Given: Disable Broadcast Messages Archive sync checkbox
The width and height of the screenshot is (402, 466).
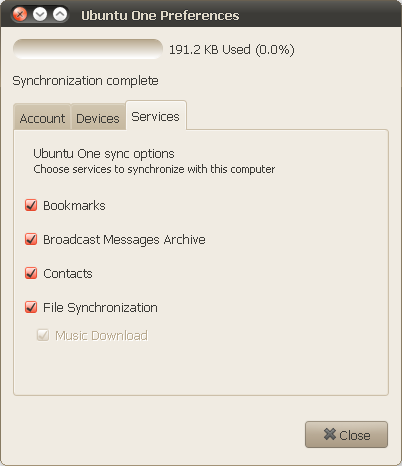Looking at the screenshot, I should click(31, 239).
